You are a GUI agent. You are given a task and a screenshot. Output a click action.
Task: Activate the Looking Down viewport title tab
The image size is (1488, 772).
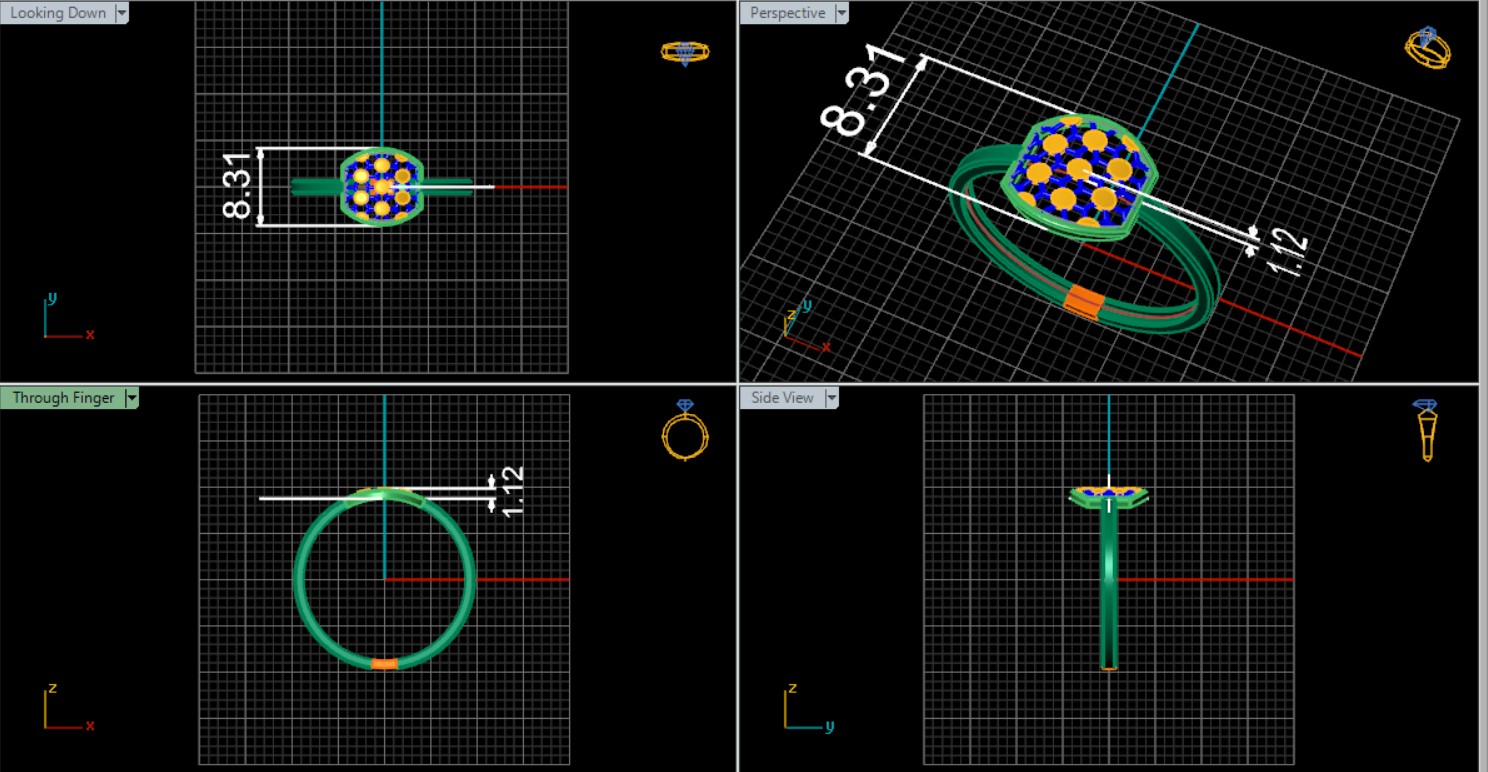coord(57,13)
